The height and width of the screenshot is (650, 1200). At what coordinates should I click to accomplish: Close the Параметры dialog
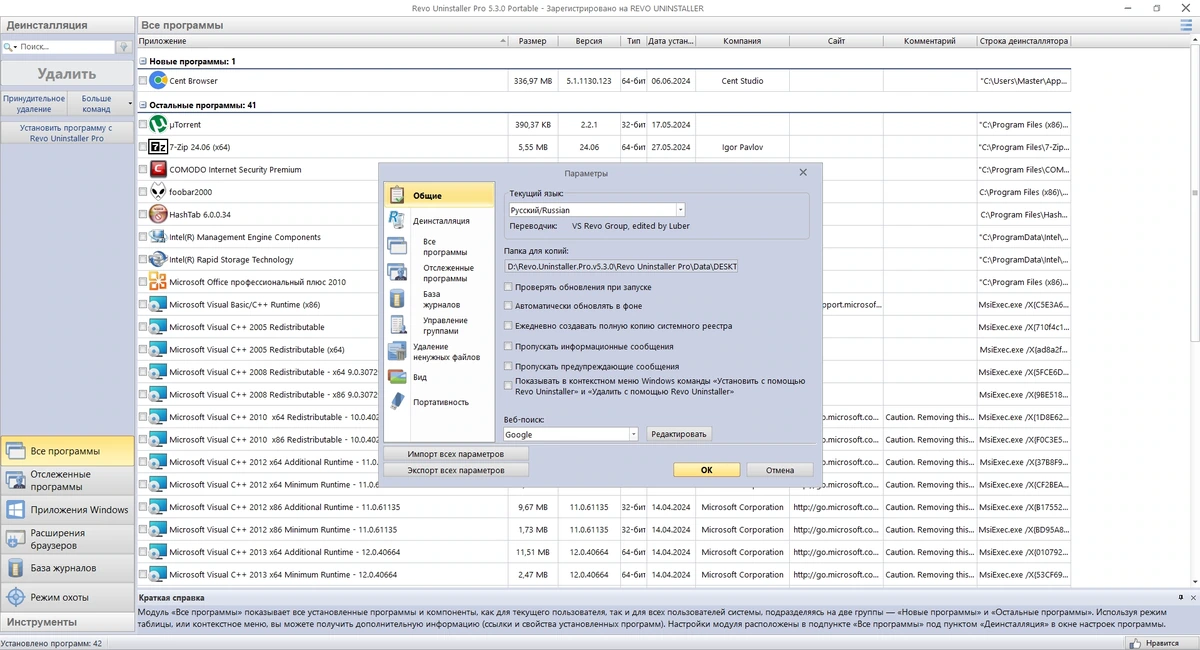(803, 173)
